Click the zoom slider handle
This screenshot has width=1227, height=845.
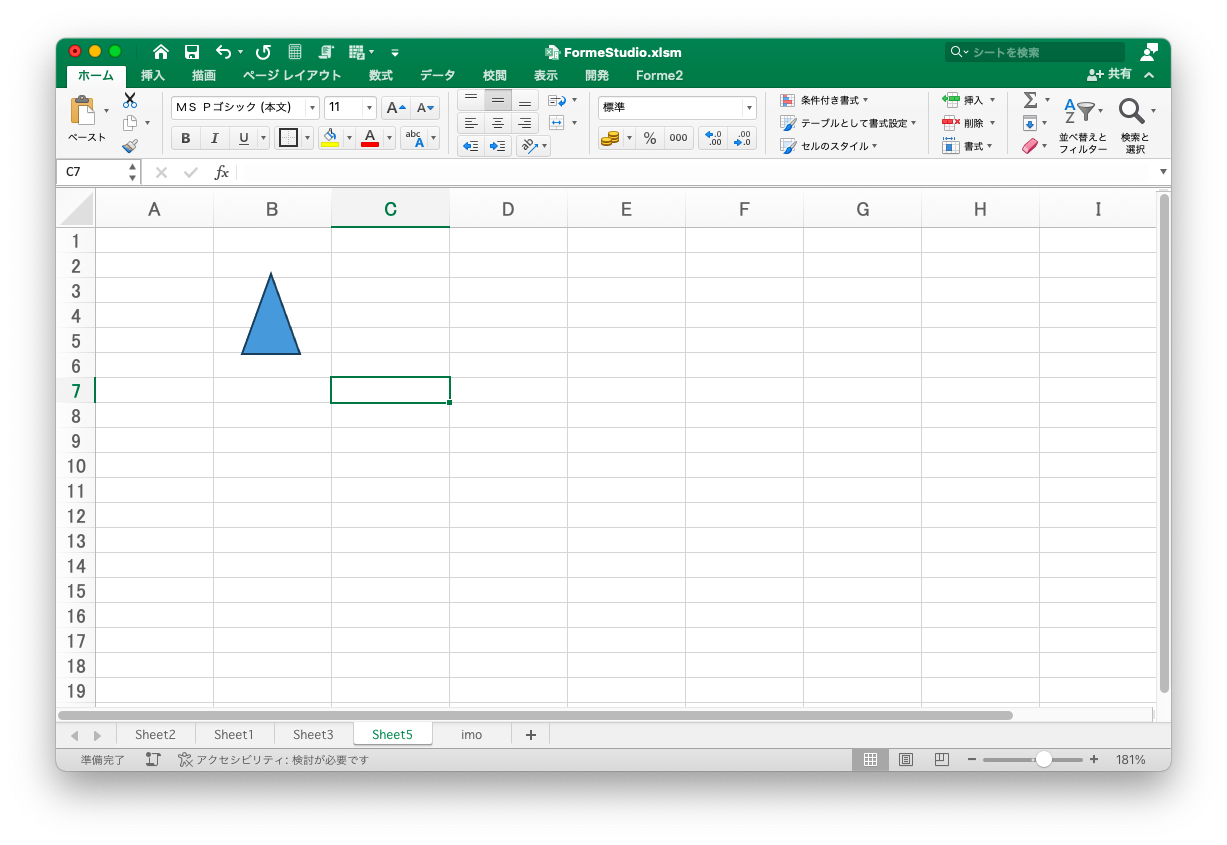1043,760
